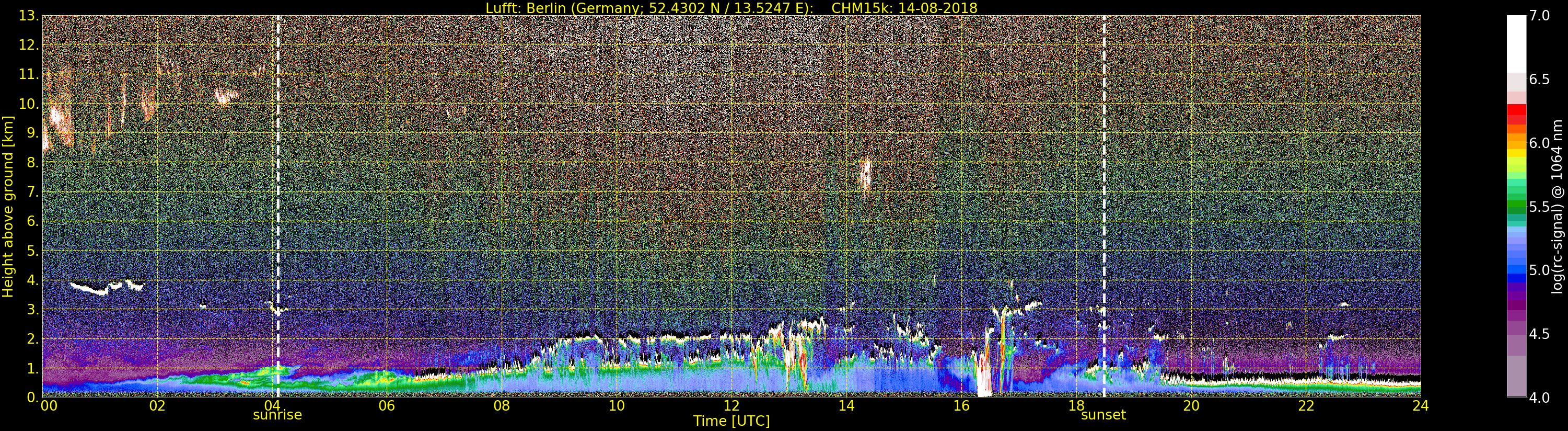
Task: Pick the white segment atop the colorbar
Action: (1516, 44)
